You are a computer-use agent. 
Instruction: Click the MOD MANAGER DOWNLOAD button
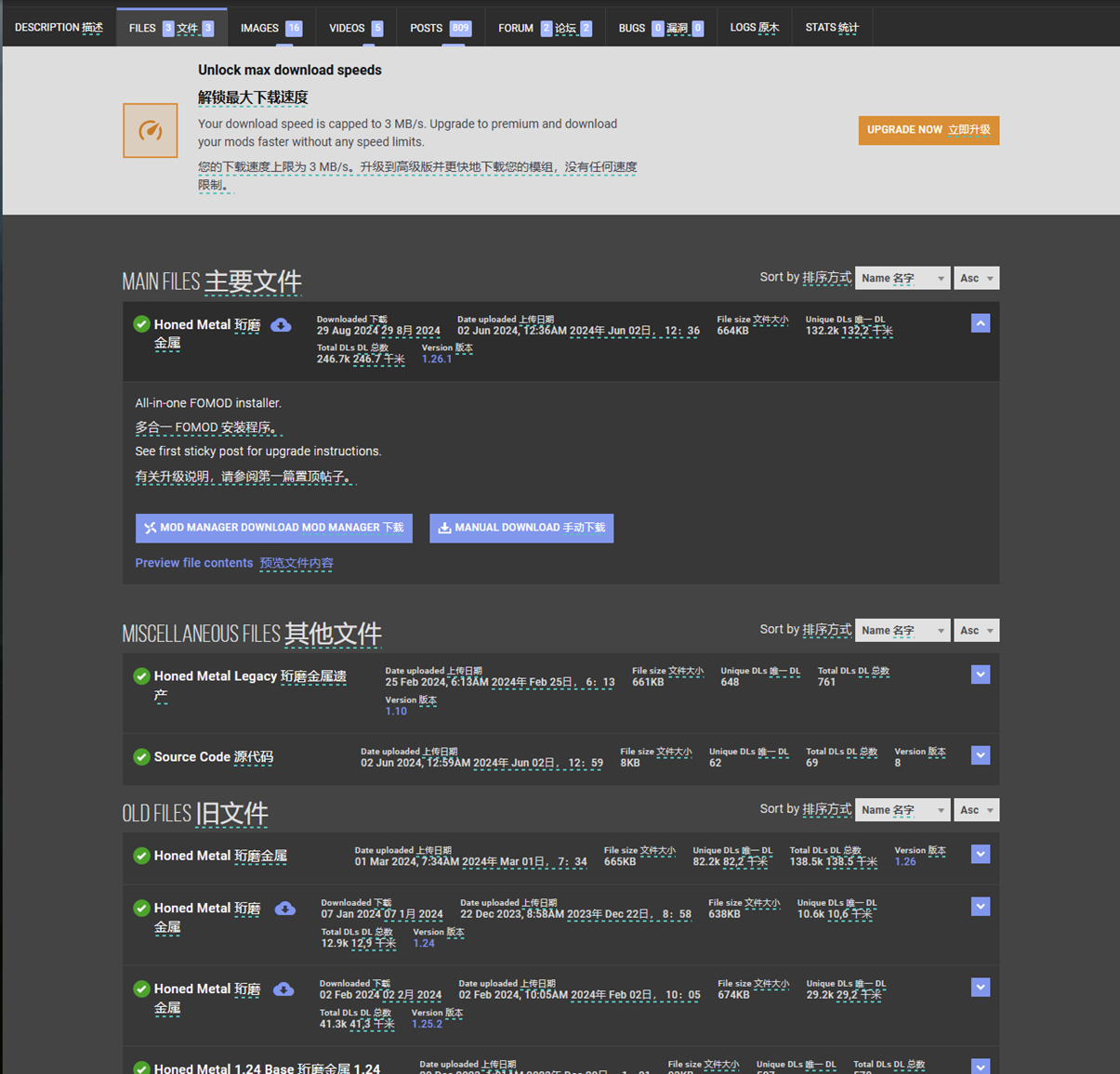(273, 528)
